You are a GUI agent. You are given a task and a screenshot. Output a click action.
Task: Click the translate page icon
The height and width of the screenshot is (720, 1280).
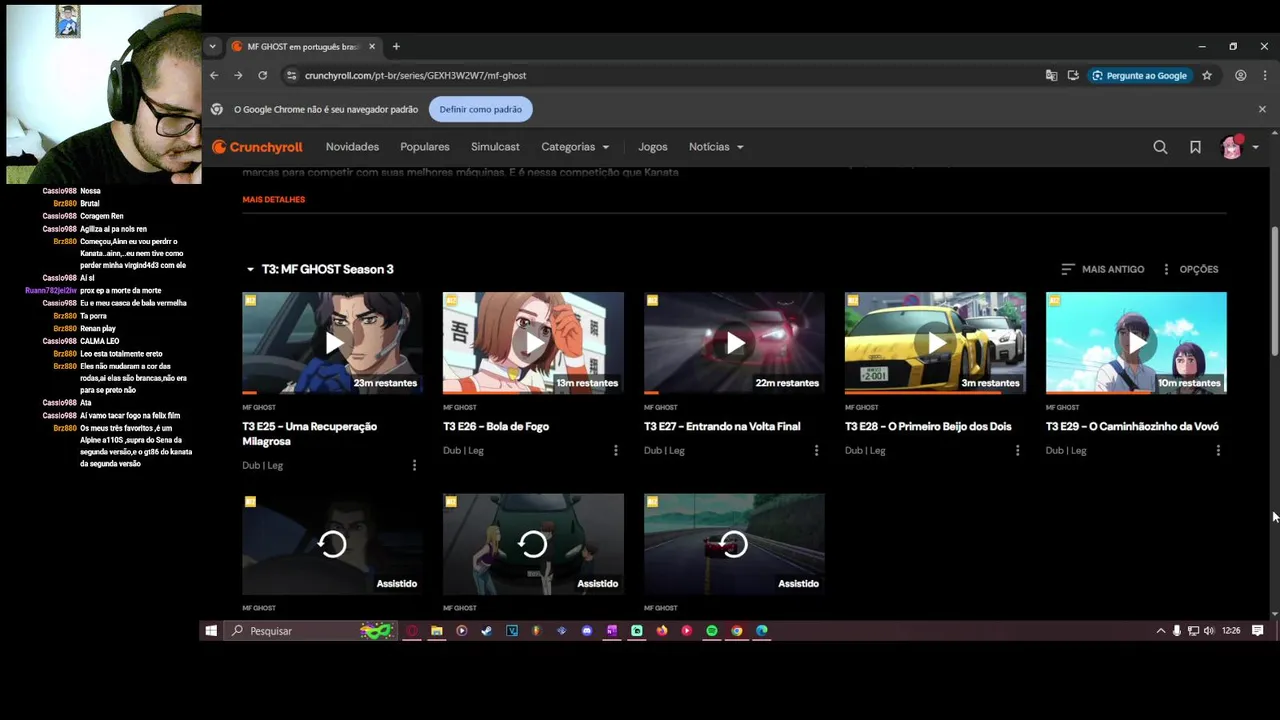click(x=1051, y=75)
